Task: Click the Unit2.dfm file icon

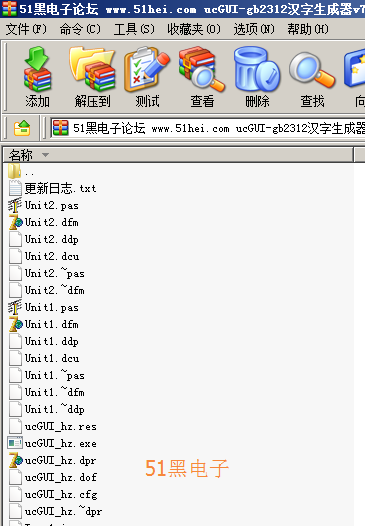Action: click(15, 222)
